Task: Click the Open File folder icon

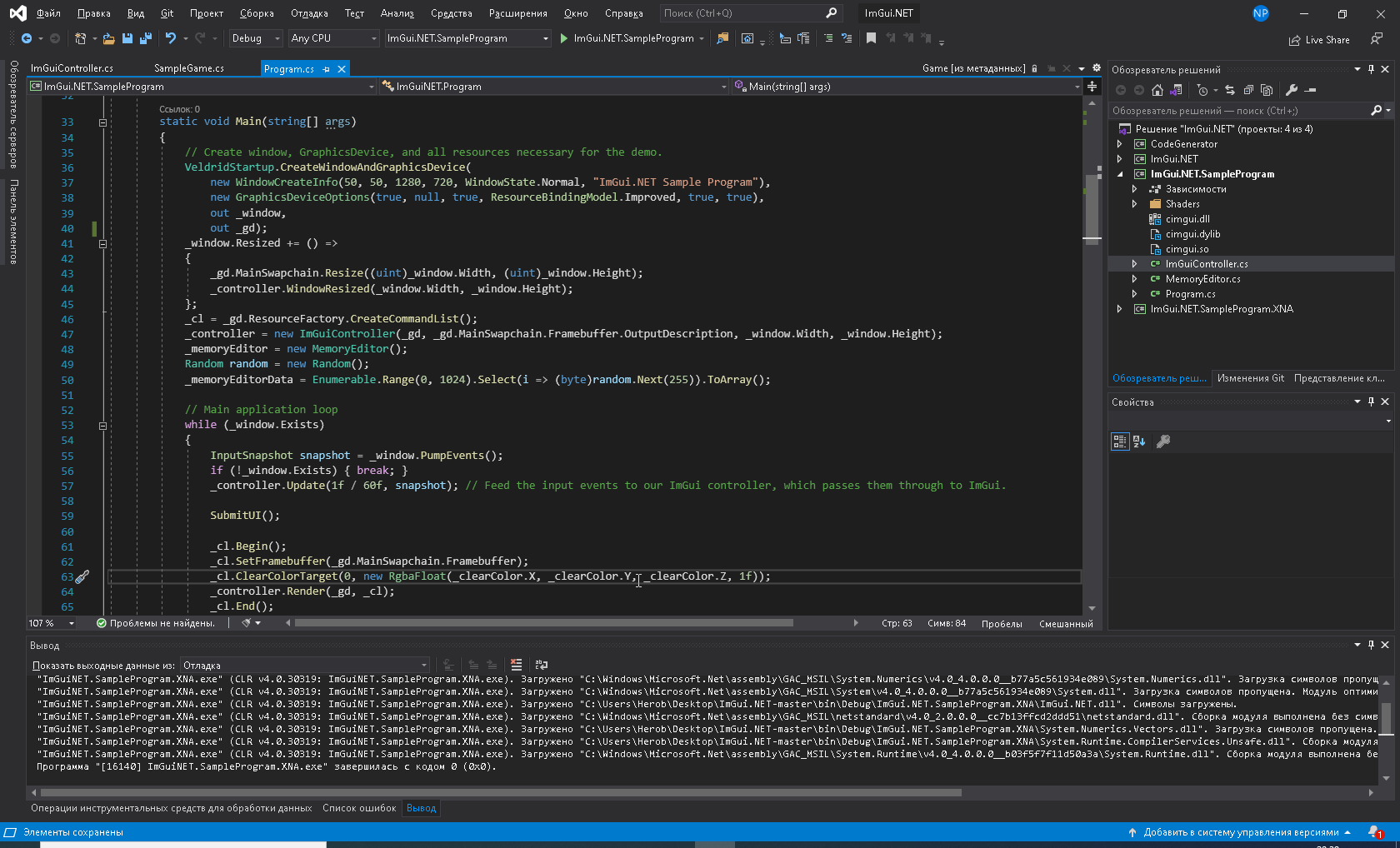Action: [108, 38]
